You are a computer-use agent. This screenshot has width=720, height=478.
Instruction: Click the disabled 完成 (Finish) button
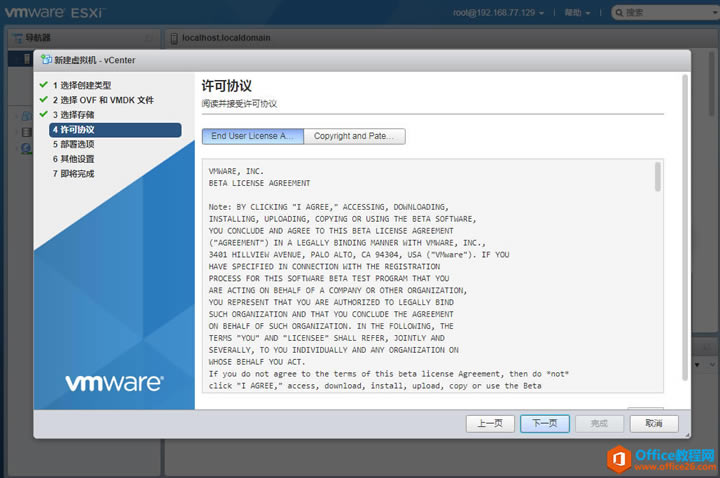coord(599,423)
